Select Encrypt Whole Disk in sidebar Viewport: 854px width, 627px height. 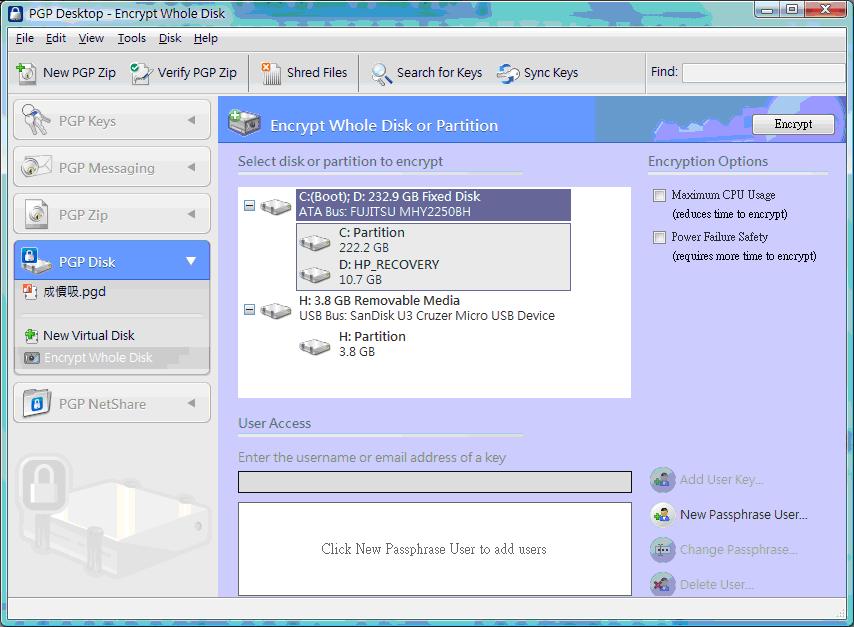pyautogui.click(x=97, y=358)
